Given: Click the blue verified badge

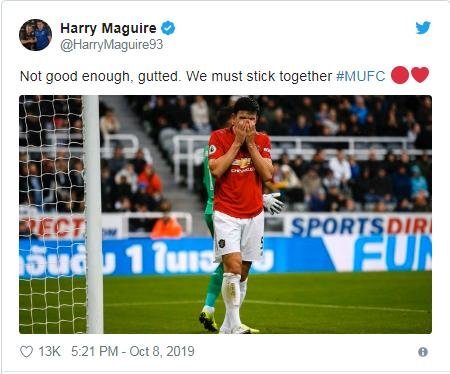Looking at the screenshot, I should click(168, 28).
